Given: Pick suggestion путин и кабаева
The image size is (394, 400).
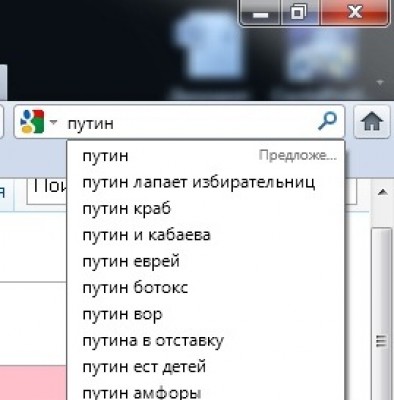Looking at the screenshot, I should coord(206,235).
